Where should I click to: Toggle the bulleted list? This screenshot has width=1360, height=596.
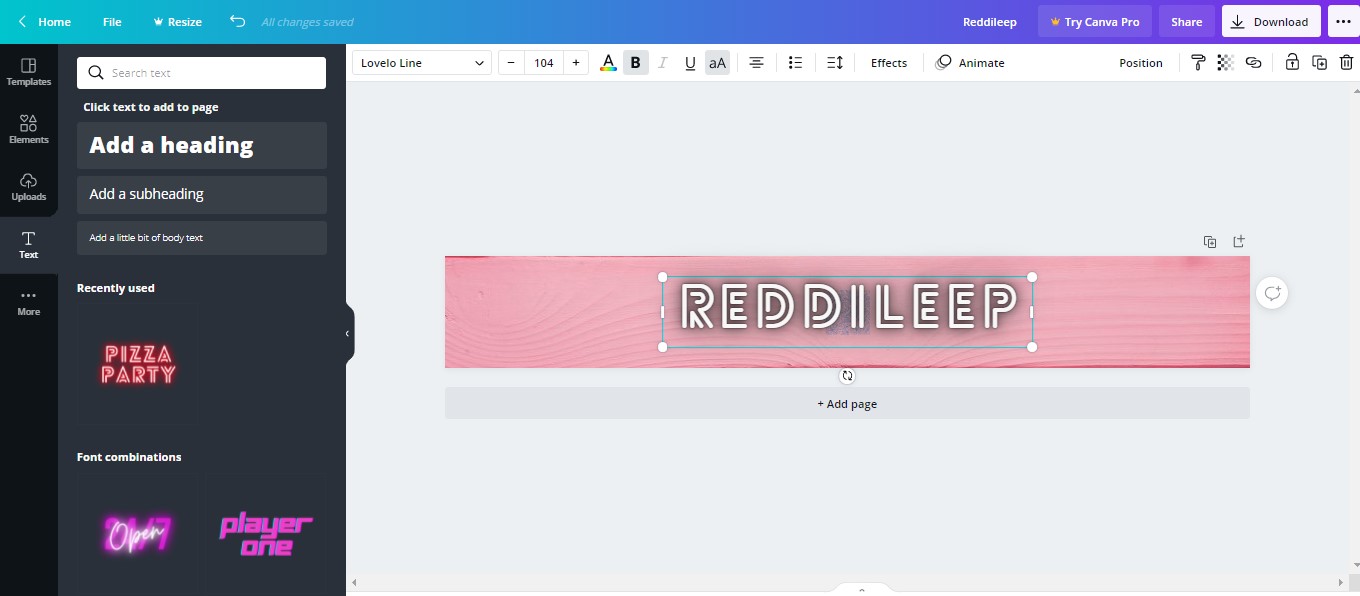click(x=796, y=63)
